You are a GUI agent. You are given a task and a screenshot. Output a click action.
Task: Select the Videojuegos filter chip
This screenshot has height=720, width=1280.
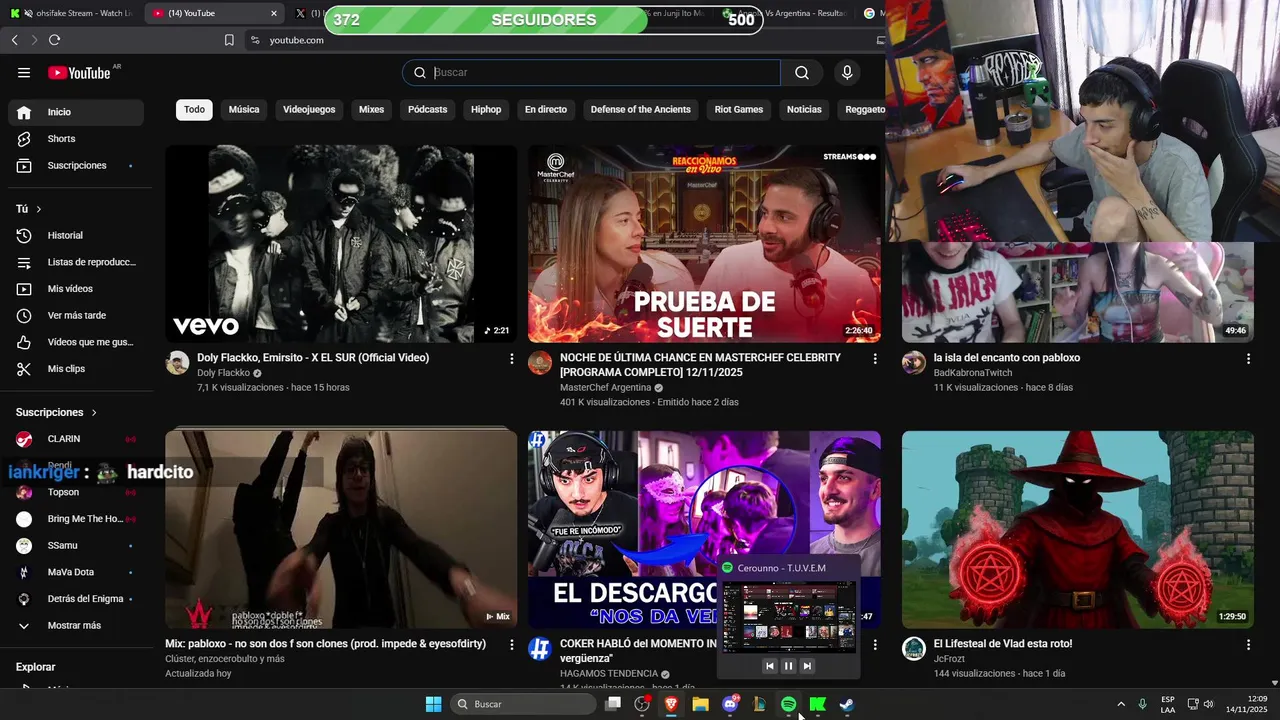(x=309, y=110)
